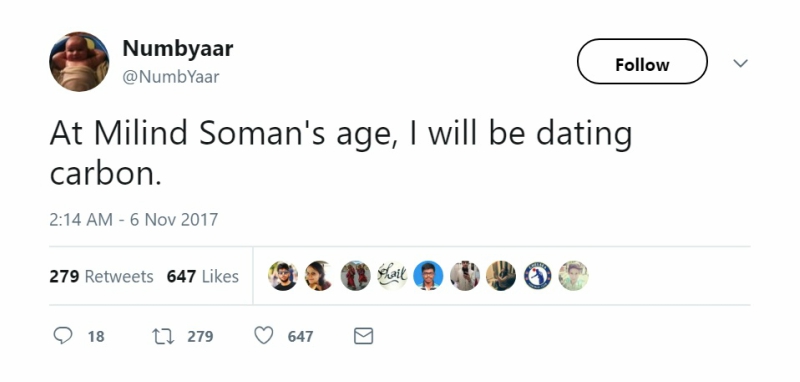This screenshot has width=800, height=382.
Task: Click the 18 replies count
Action: tap(96, 337)
